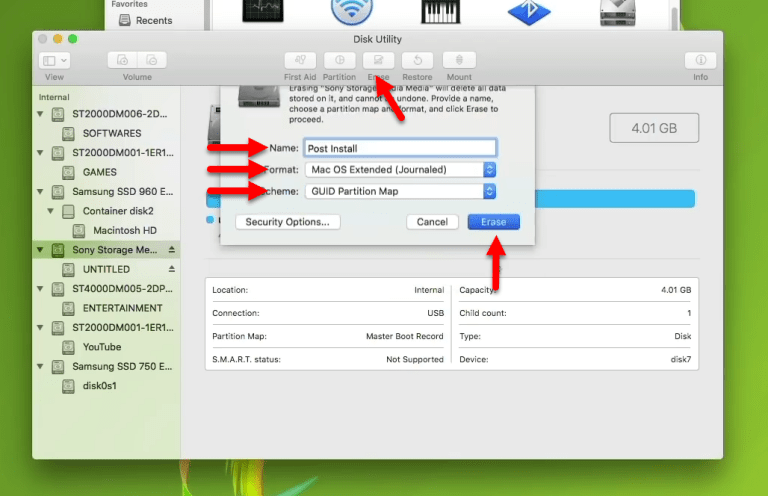Collapse the ST4000DM005-2DP disk tree

click(x=40, y=288)
